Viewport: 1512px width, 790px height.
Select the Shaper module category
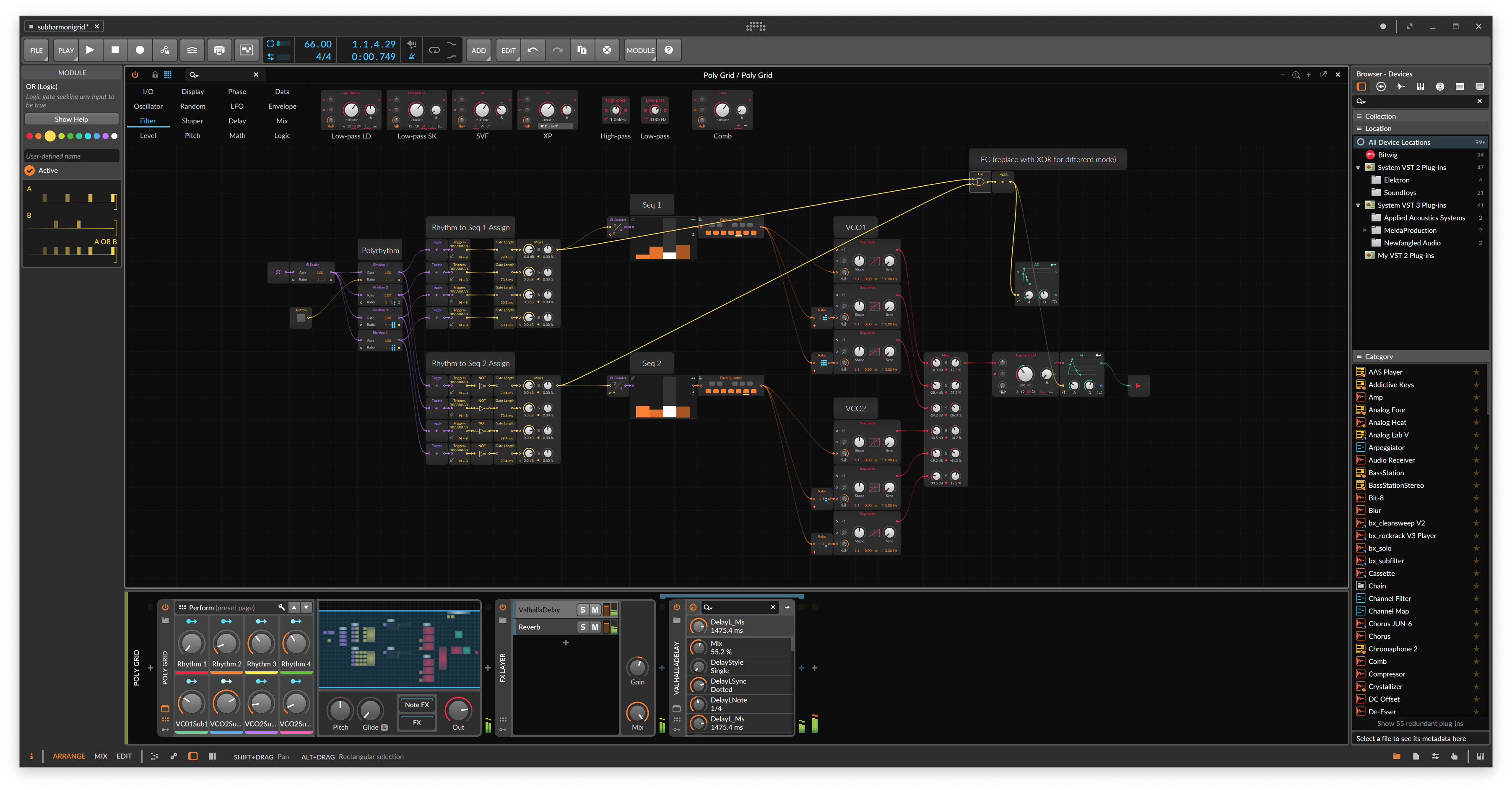click(x=192, y=121)
